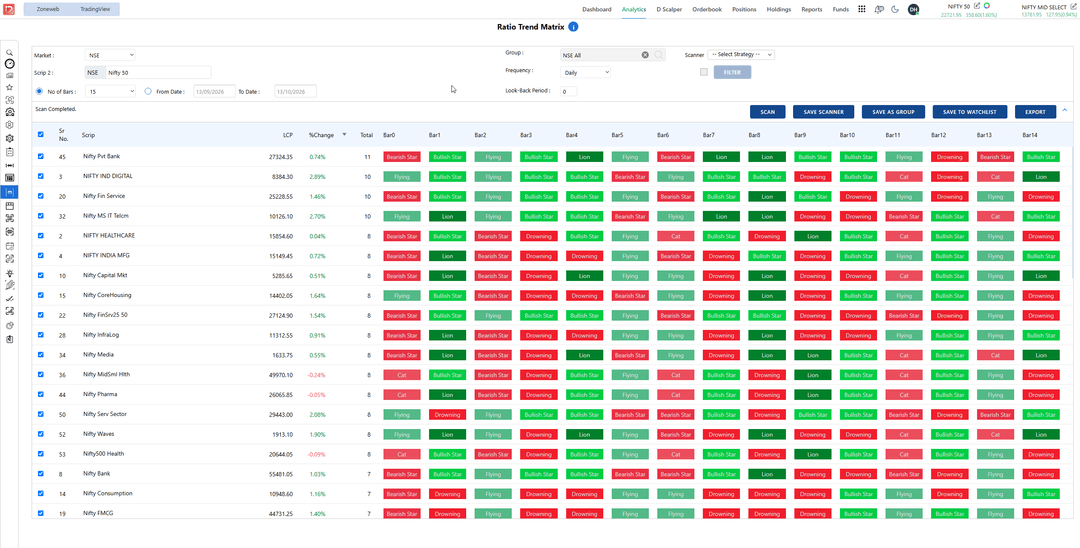Open the D Scalper tab
This screenshot has width=1080, height=548.
(x=669, y=10)
